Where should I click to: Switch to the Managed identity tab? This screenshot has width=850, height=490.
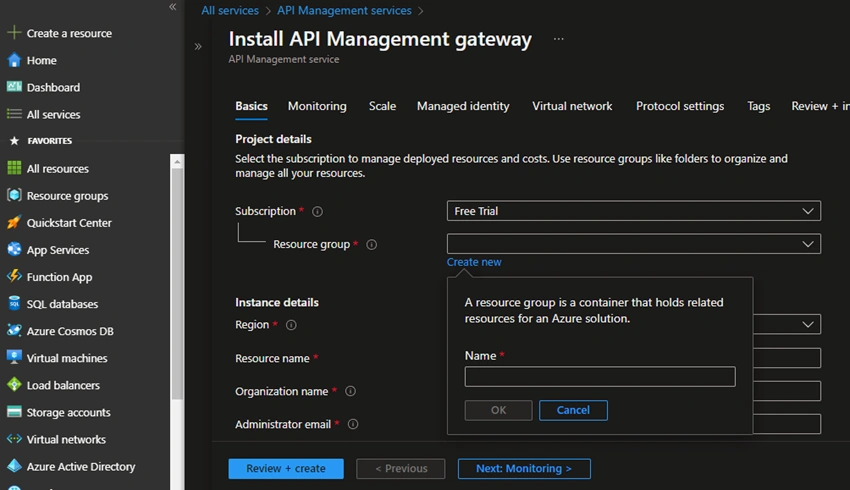tap(463, 106)
